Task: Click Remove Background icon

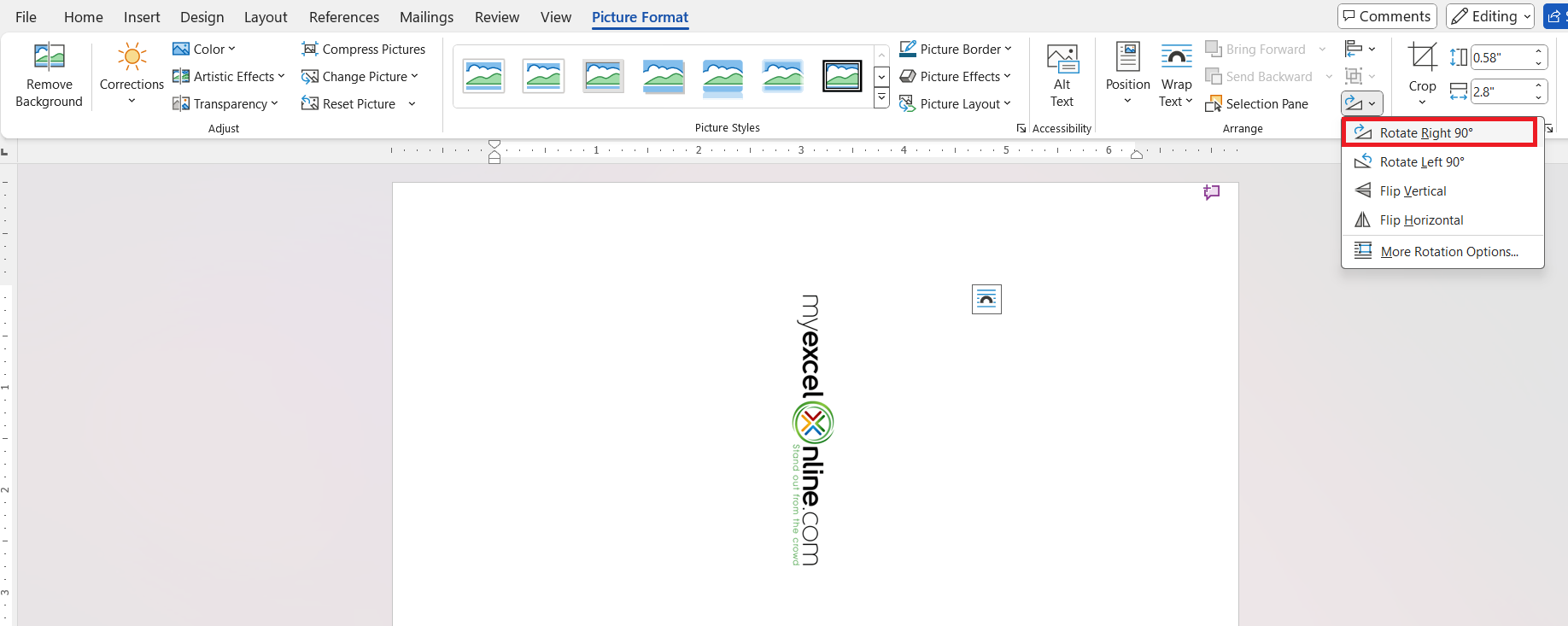Action: click(49, 56)
